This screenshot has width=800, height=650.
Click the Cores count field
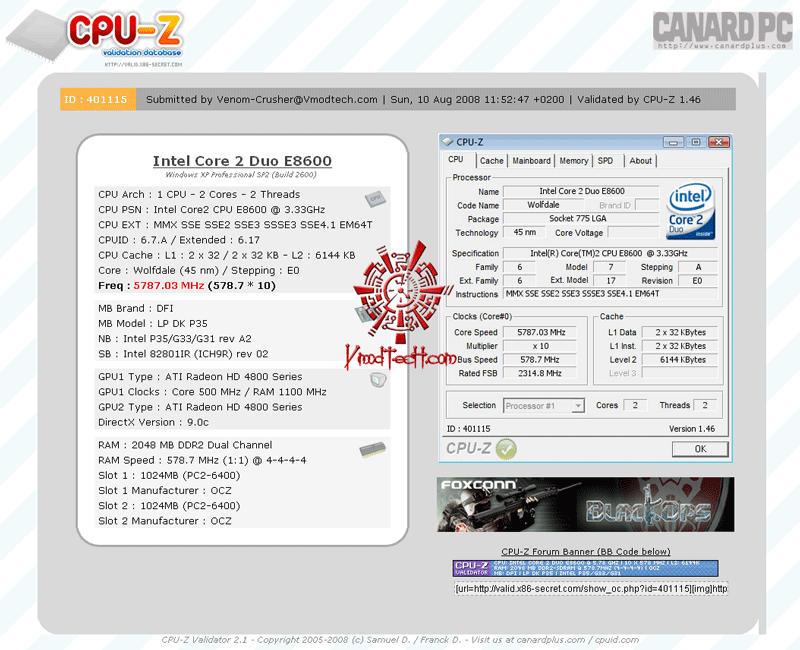point(635,405)
